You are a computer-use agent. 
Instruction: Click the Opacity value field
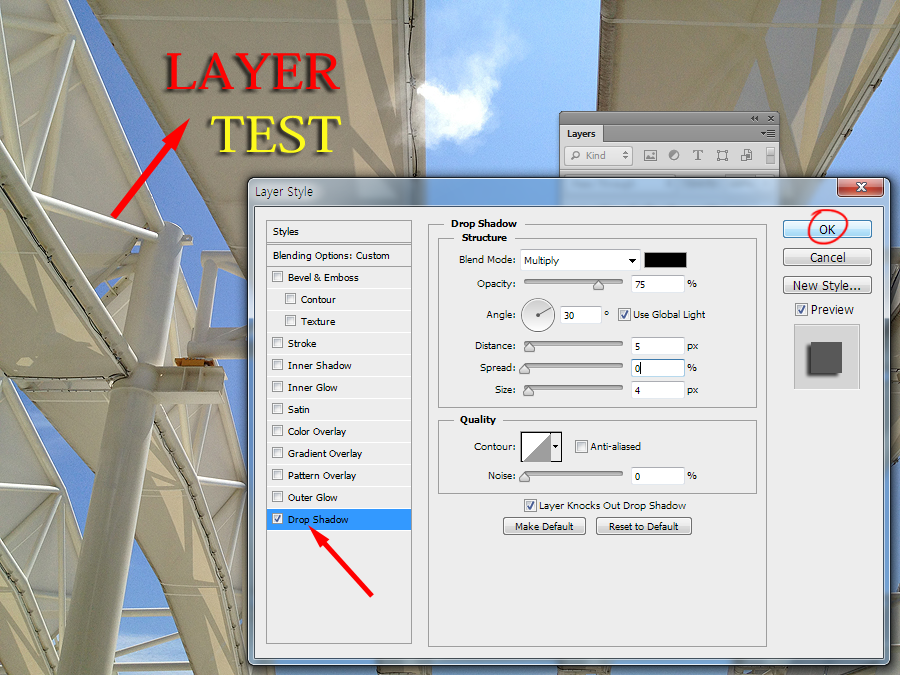pyautogui.click(x=658, y=284)
